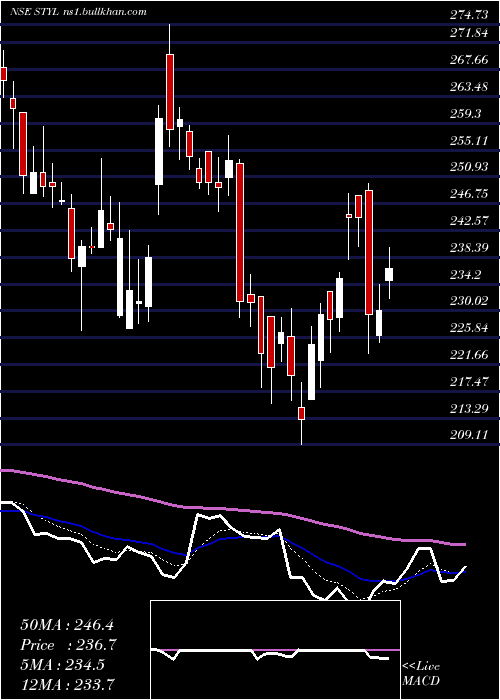Image resolution: width=500 pixels, height=700 pixels.
Task: Click the 217.47 price axis label
Action: (x=469, y=382)
